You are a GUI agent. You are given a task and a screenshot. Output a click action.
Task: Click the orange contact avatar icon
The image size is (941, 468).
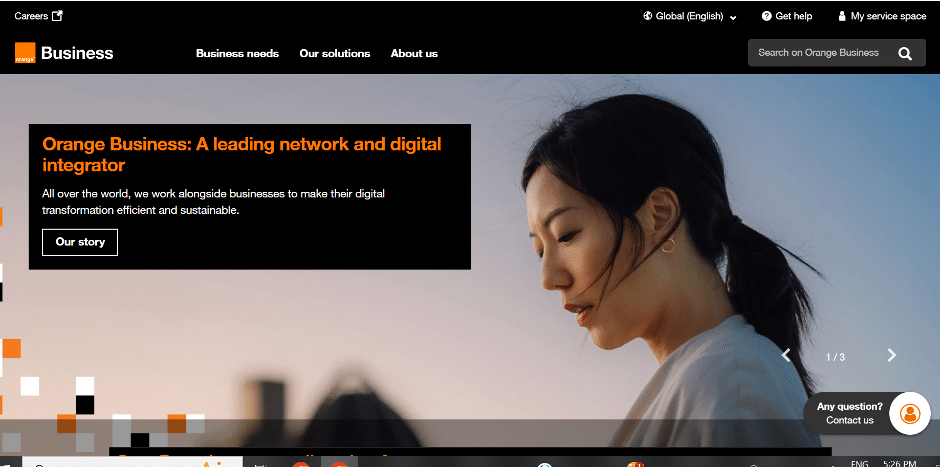910,413
